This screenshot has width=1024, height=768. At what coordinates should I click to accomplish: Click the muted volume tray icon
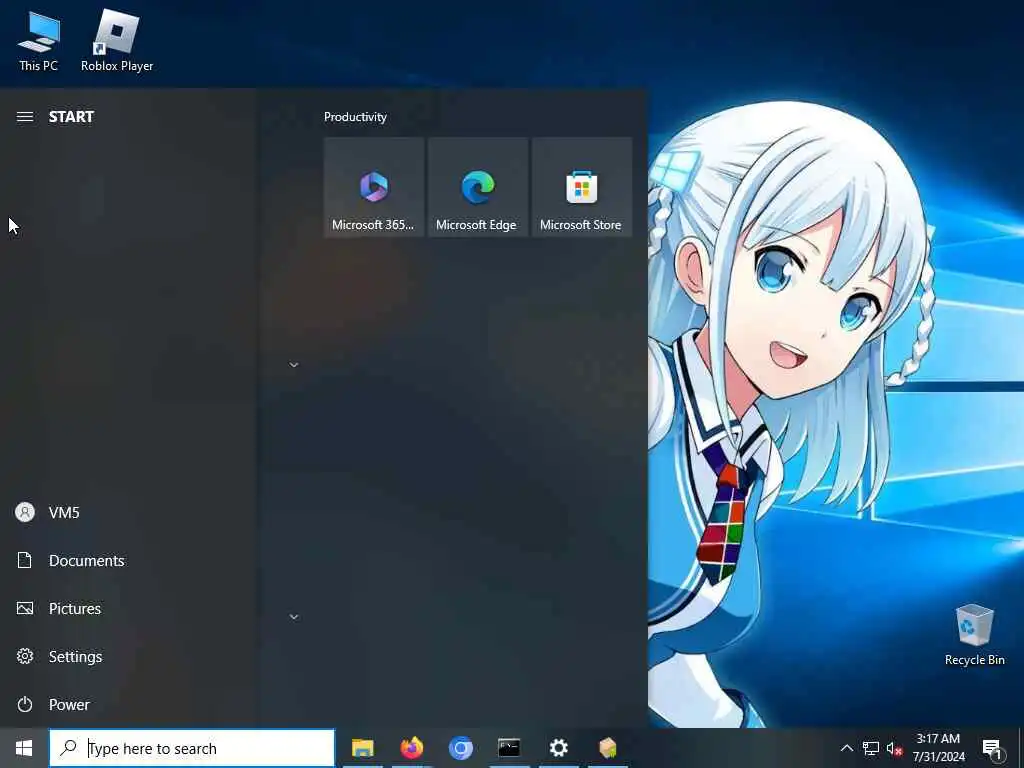(895, 749)
